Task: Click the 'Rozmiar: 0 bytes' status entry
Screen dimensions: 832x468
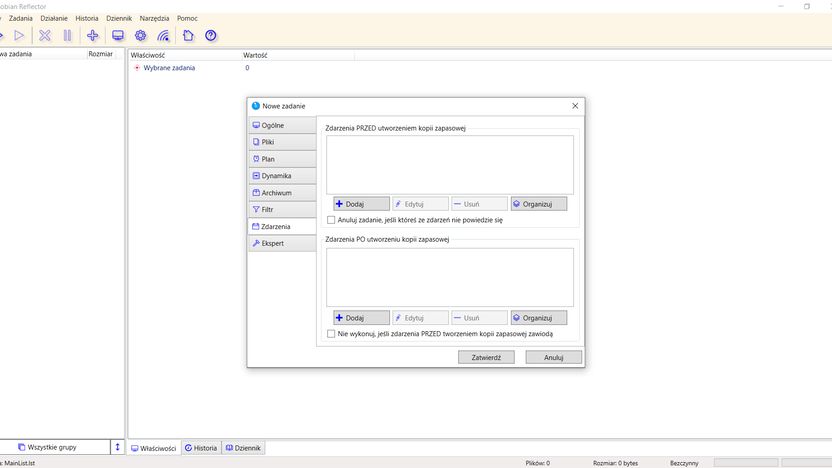Action: click(x=616, y=463)
